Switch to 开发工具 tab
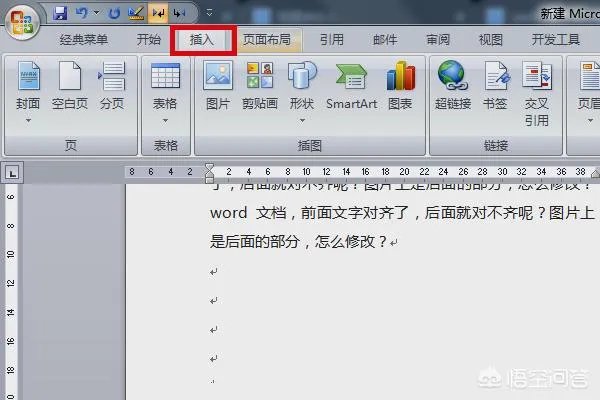Screen dimensions: 600x400 click(556, 39)
